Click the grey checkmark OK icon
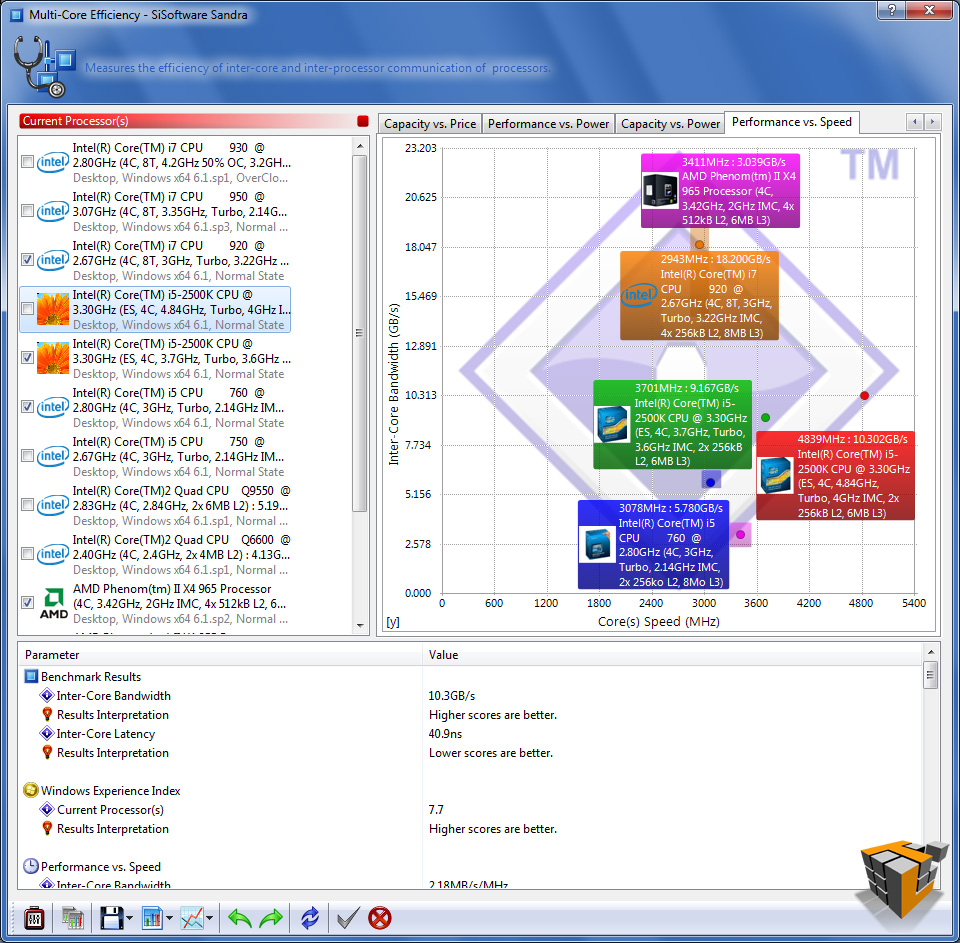The height and width of the screenshot is (943, 960). pos(348,918)
